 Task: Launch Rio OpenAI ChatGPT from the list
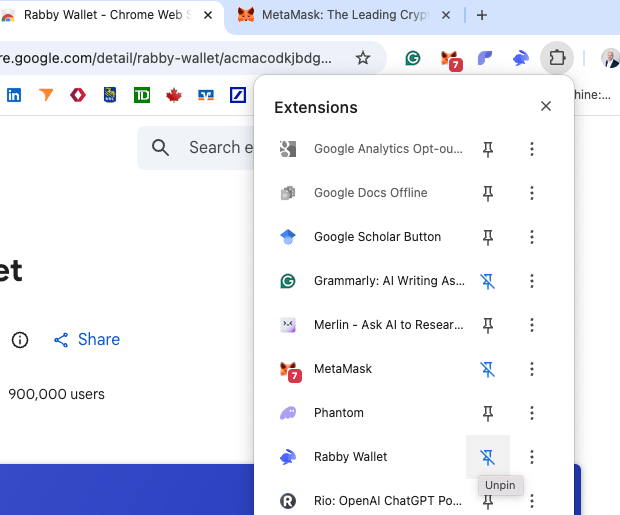click(x=370, y=501)
